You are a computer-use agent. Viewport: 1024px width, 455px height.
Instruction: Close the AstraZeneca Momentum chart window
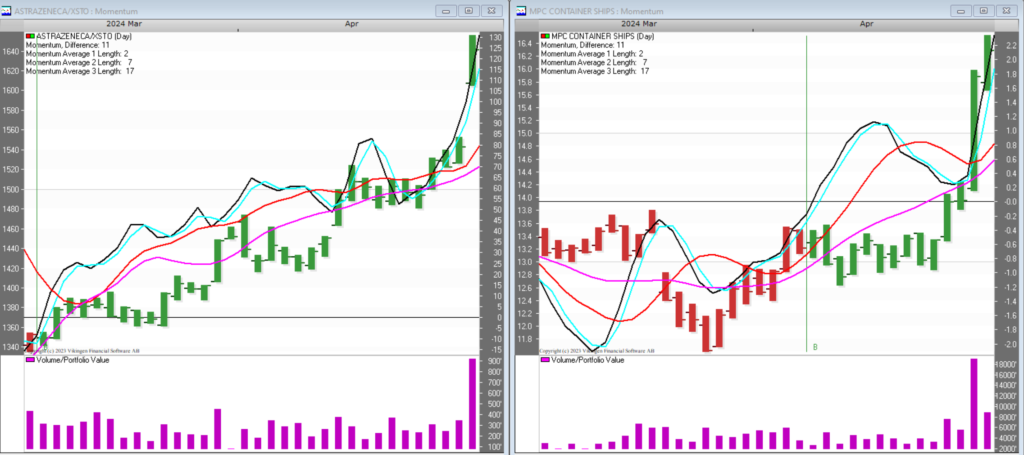491,8
